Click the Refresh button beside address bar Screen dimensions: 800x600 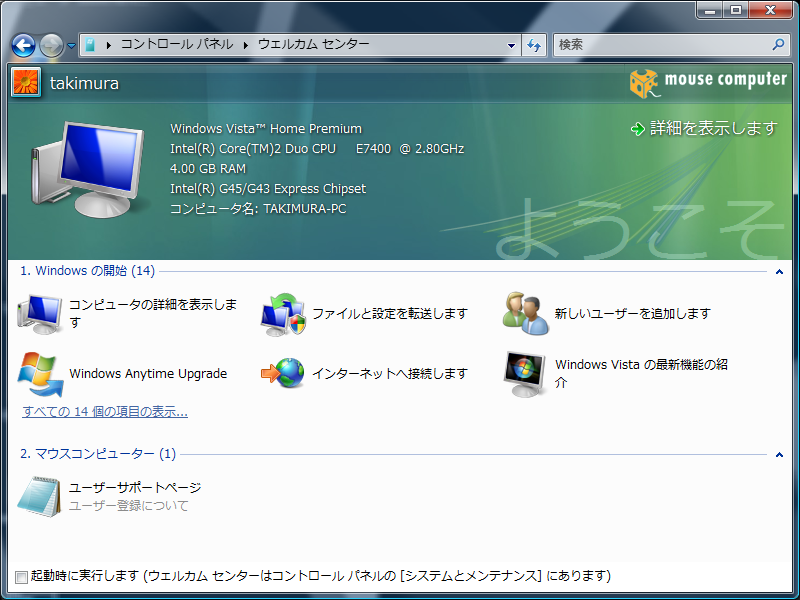pyautogui.click(x=534, y=45)
